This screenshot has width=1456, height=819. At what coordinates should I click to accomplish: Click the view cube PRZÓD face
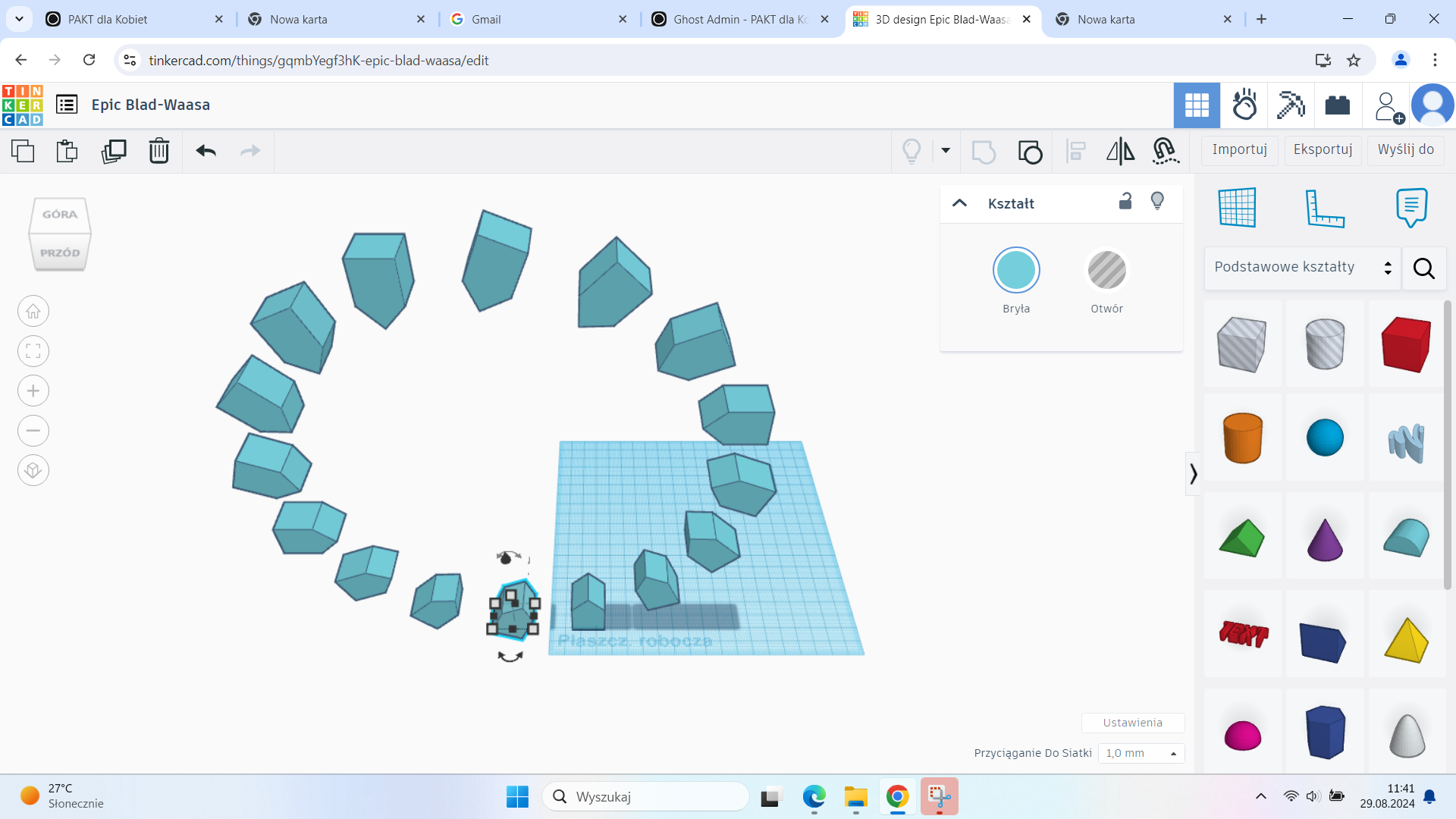click(x=60, y=253)
